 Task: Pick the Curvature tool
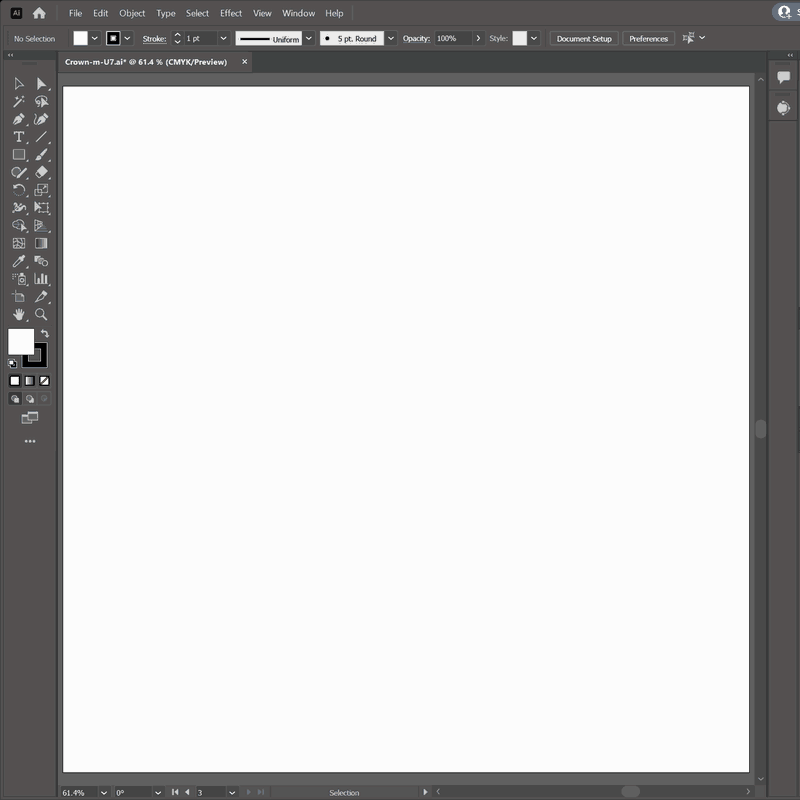(41, 119)
